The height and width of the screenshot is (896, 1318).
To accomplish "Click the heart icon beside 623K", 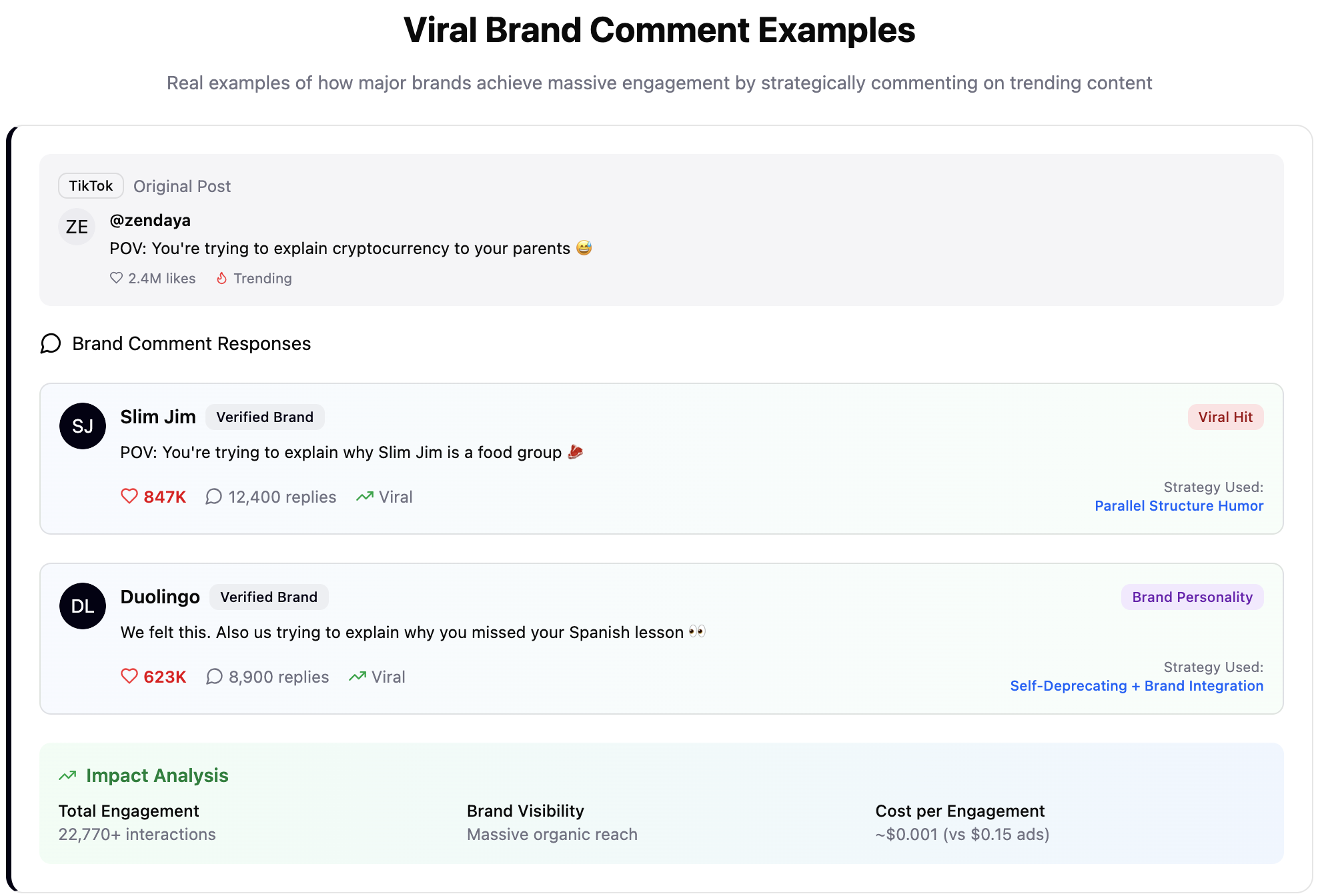I will 129,677.
